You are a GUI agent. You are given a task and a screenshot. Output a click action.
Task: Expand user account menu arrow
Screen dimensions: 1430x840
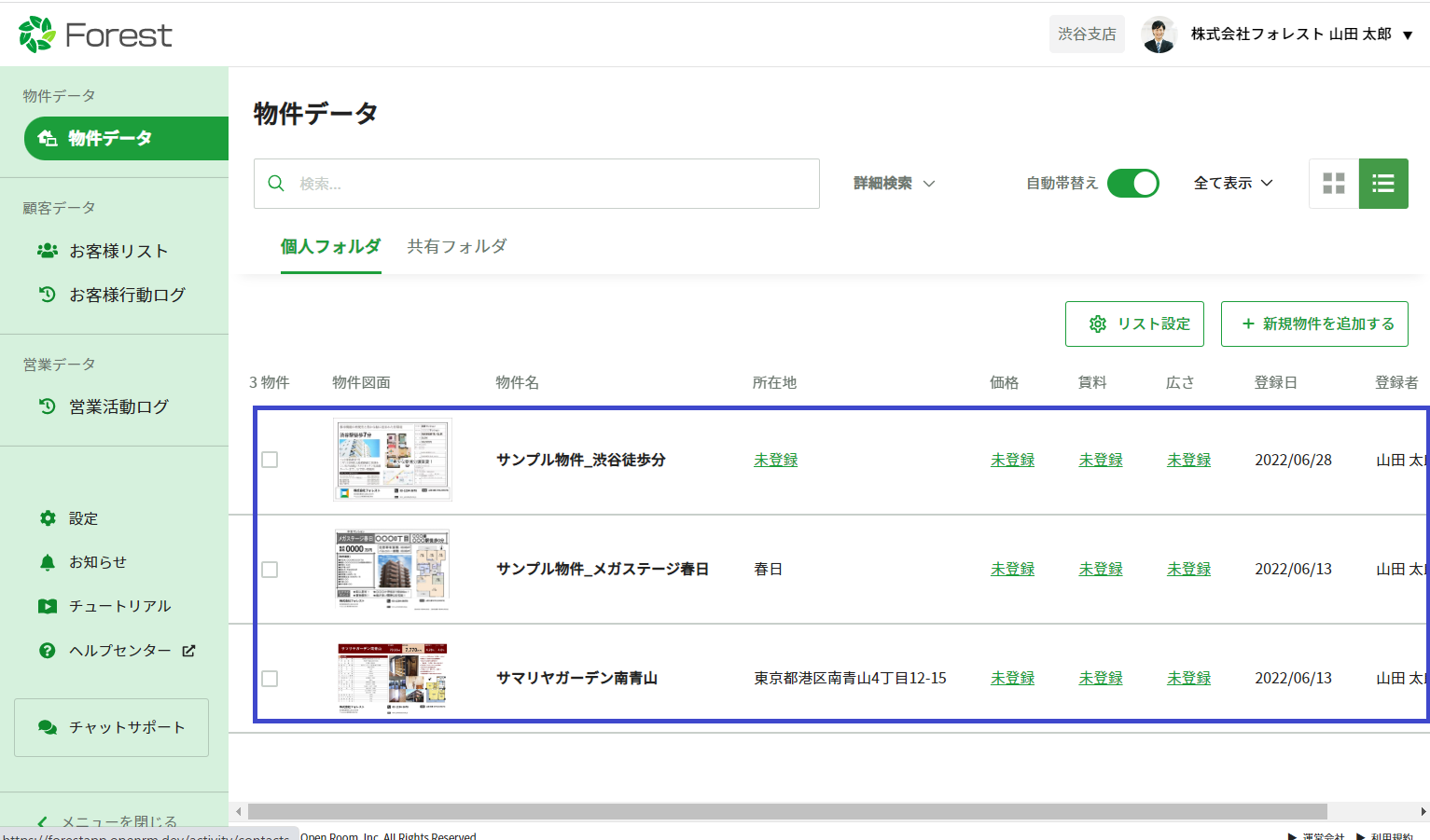coord(1408,35)
